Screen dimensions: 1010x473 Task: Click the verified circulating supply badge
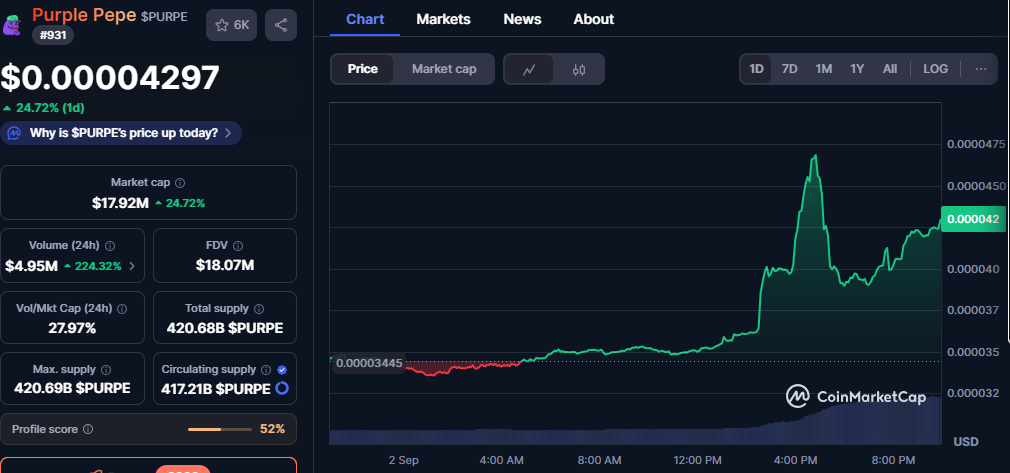tap(281, 370)
